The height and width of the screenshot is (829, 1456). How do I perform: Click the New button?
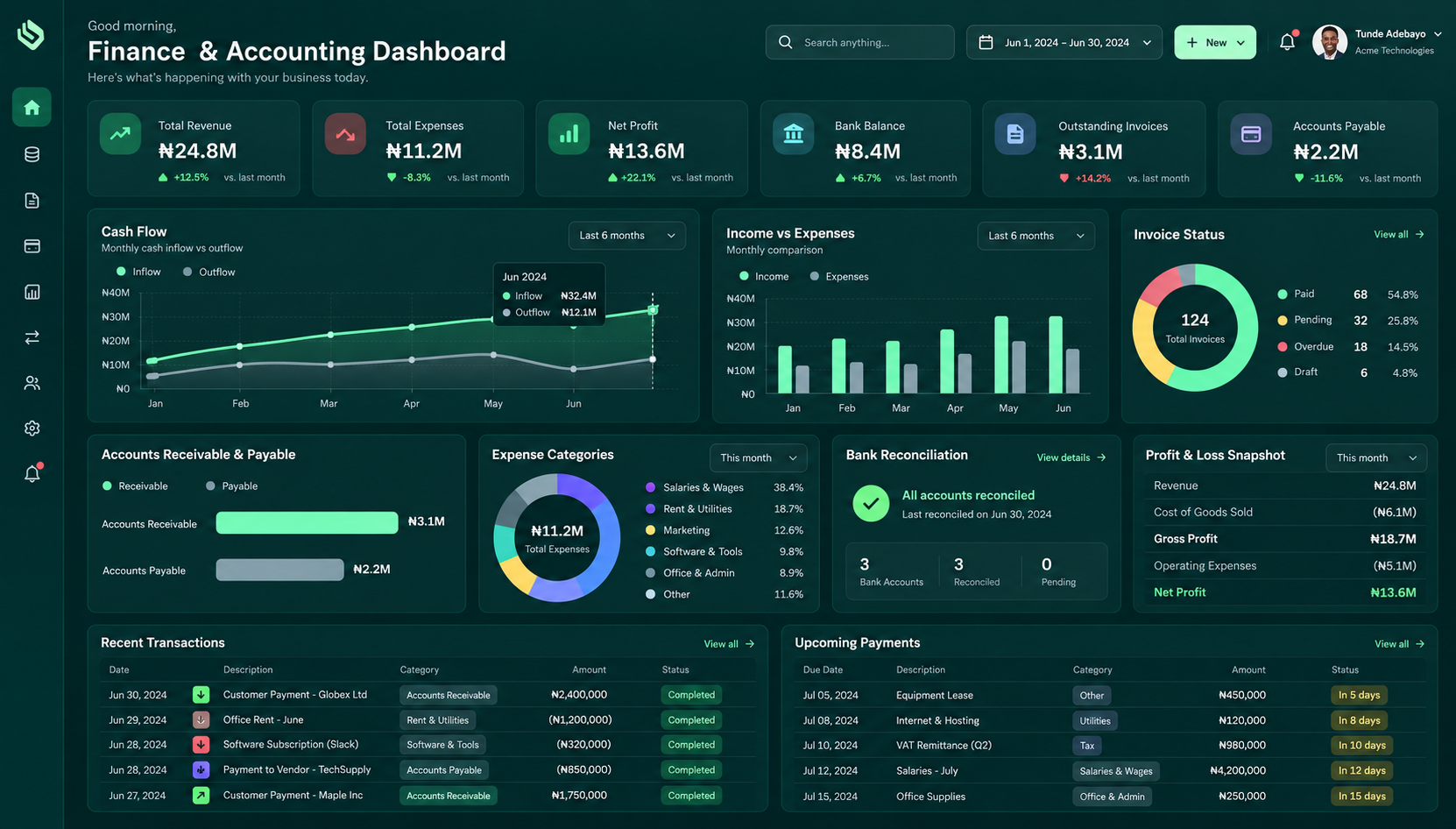tap(1215, 42)
